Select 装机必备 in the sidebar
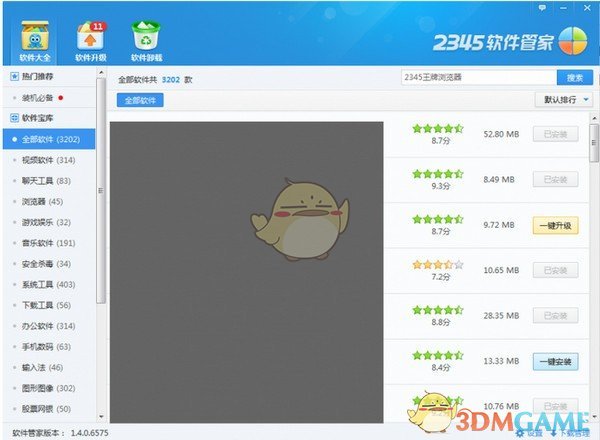 (49, 98)
